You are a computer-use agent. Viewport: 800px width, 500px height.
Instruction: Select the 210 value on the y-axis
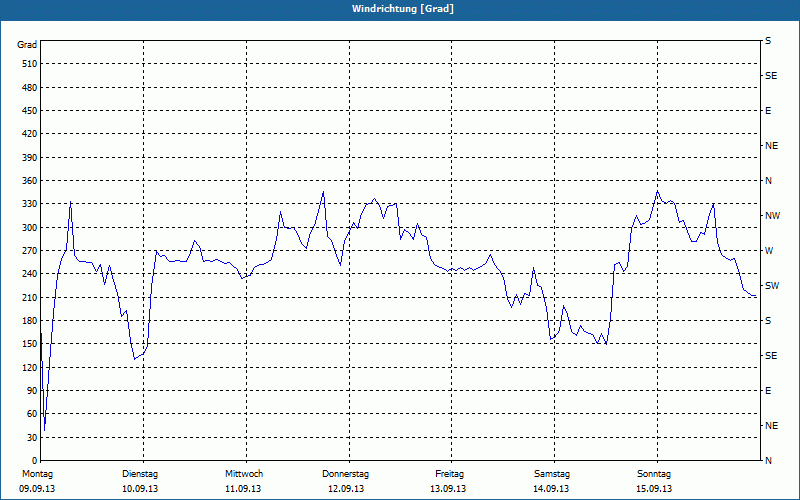[x=30, y=297]
